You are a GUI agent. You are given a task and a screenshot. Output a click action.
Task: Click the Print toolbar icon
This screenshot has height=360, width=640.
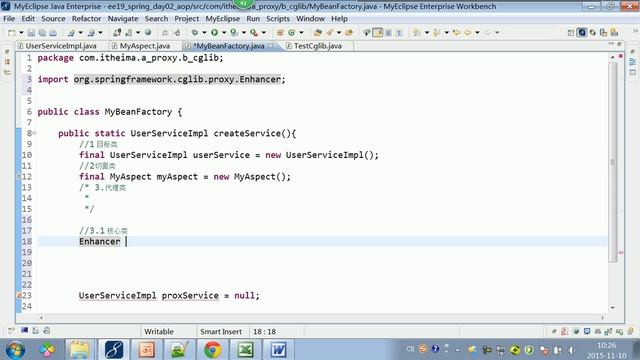(53, 33)
